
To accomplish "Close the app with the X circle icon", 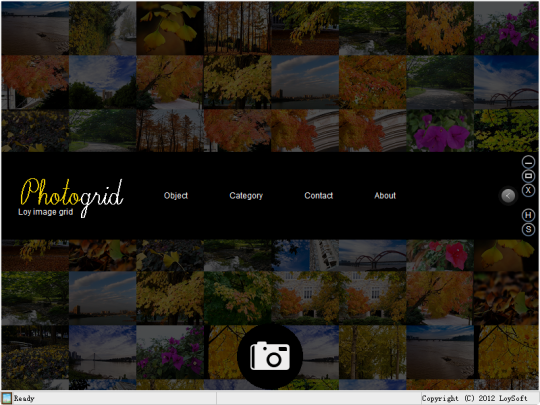I will click(x=528, y=190).
